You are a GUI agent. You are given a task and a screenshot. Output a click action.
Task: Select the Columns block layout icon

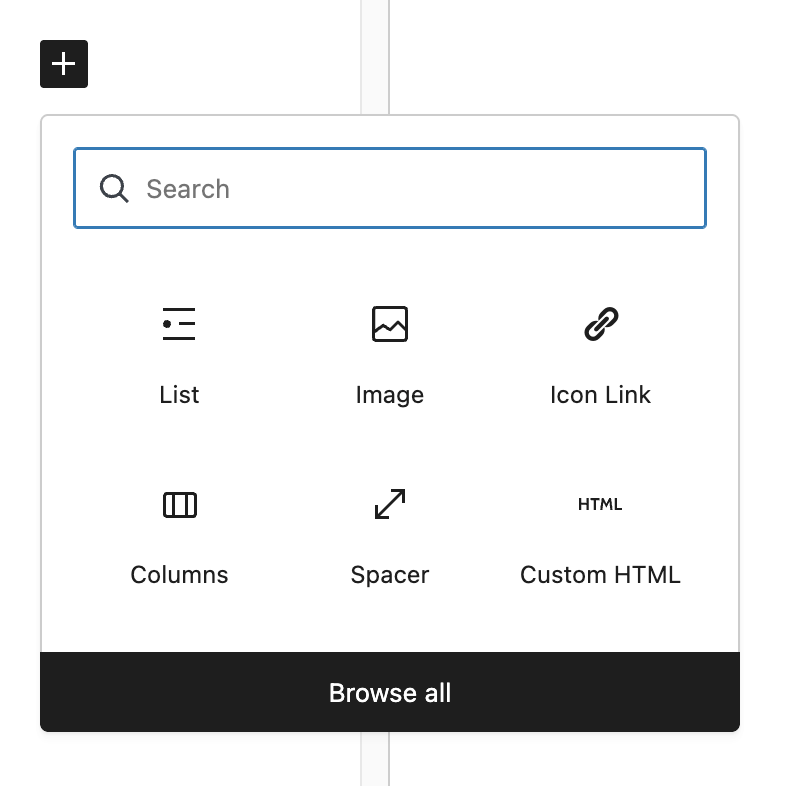point(179,504)
